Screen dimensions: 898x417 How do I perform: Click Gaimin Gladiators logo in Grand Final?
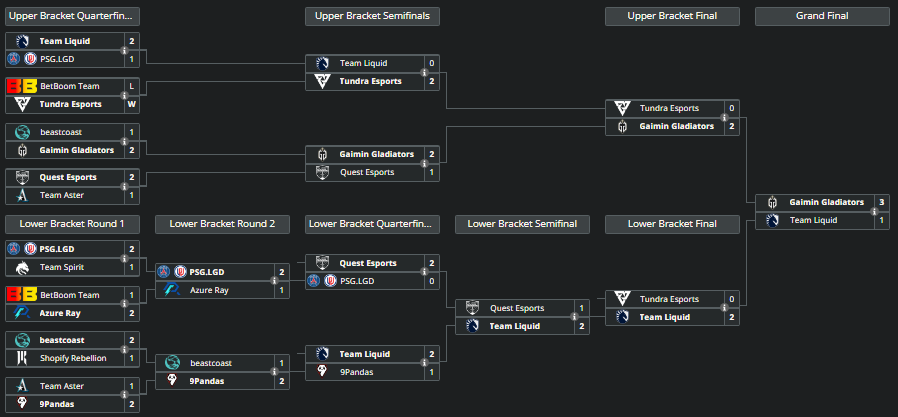pyautogui.click(x=772, y=202)
